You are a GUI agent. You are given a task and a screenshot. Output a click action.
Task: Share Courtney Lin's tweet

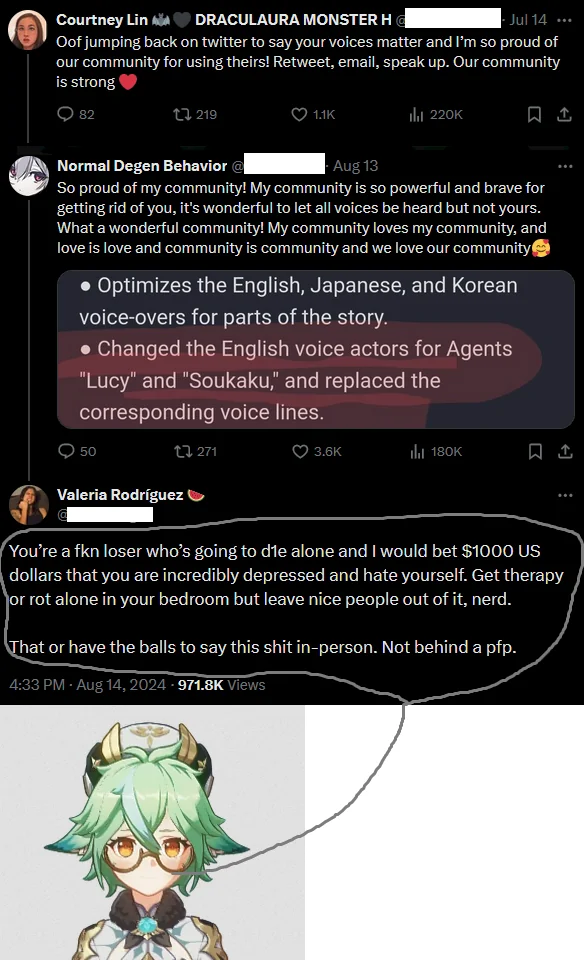point(564,114)
